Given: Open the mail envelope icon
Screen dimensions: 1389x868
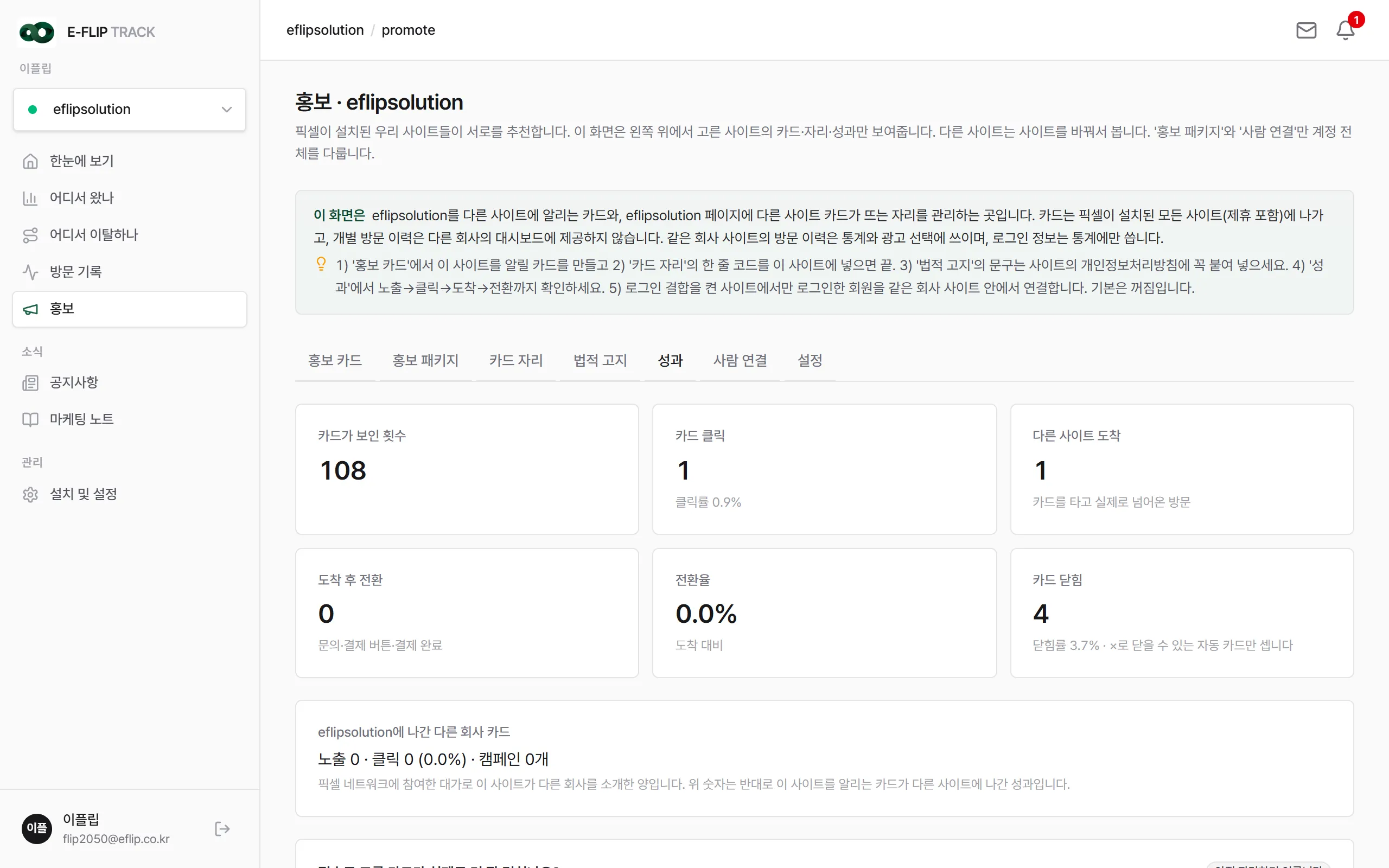Looking at the screenshot, I should [1306, 30].
